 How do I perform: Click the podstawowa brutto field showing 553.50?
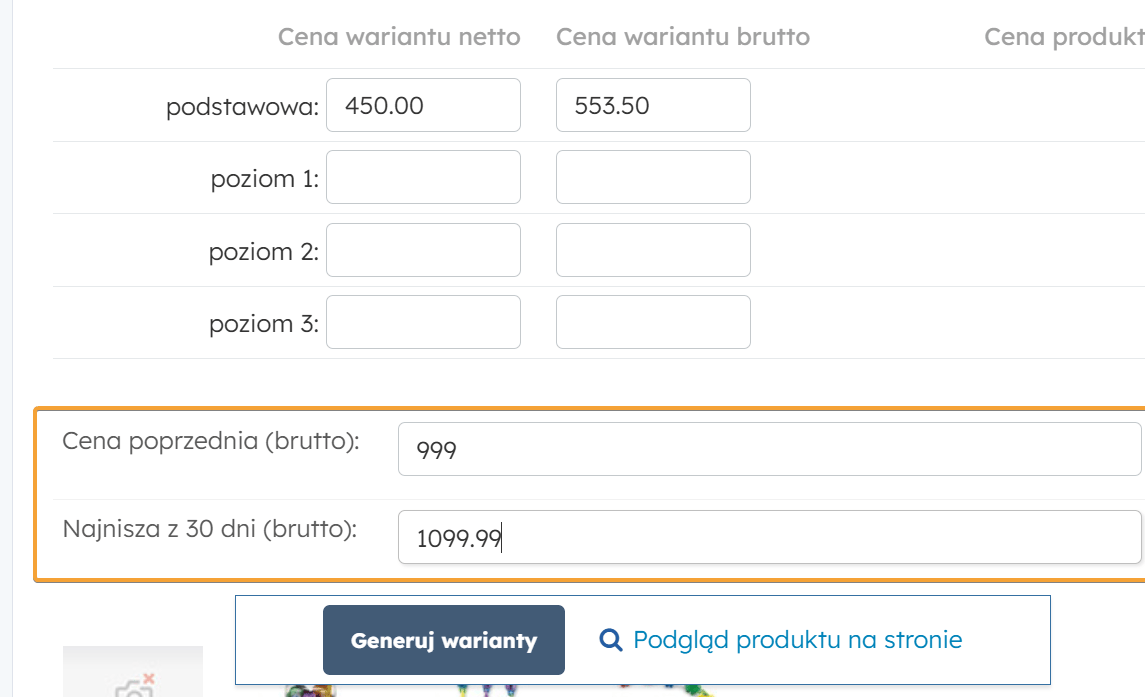[x=653, y=105]
